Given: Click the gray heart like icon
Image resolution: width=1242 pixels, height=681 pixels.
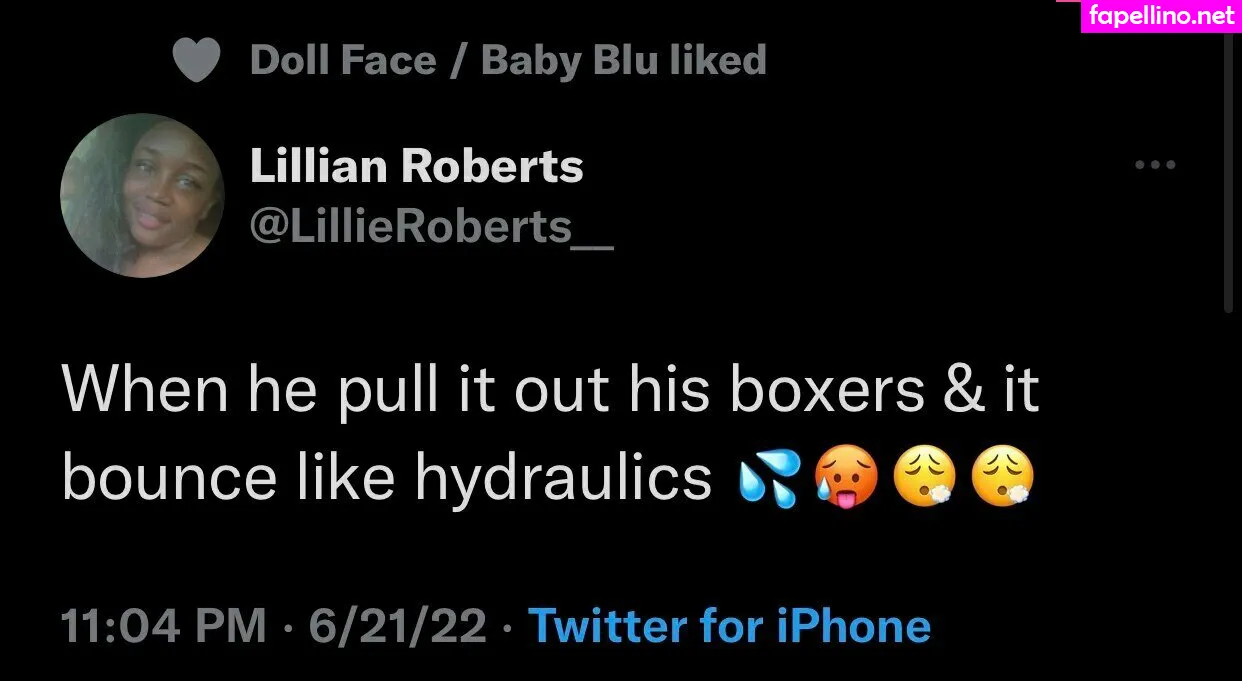Looking at the screenshot, I should click(196, 61).
